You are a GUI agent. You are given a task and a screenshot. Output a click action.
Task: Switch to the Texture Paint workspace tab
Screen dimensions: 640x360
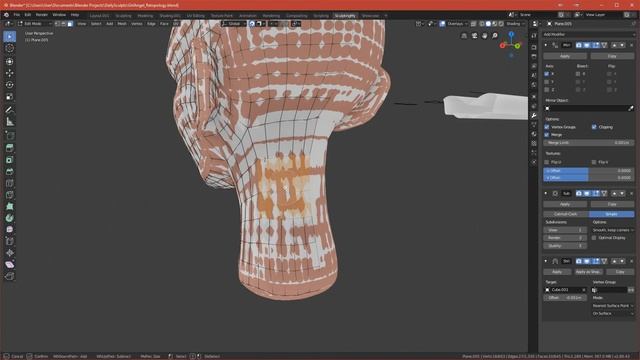(x=222, y=16)
